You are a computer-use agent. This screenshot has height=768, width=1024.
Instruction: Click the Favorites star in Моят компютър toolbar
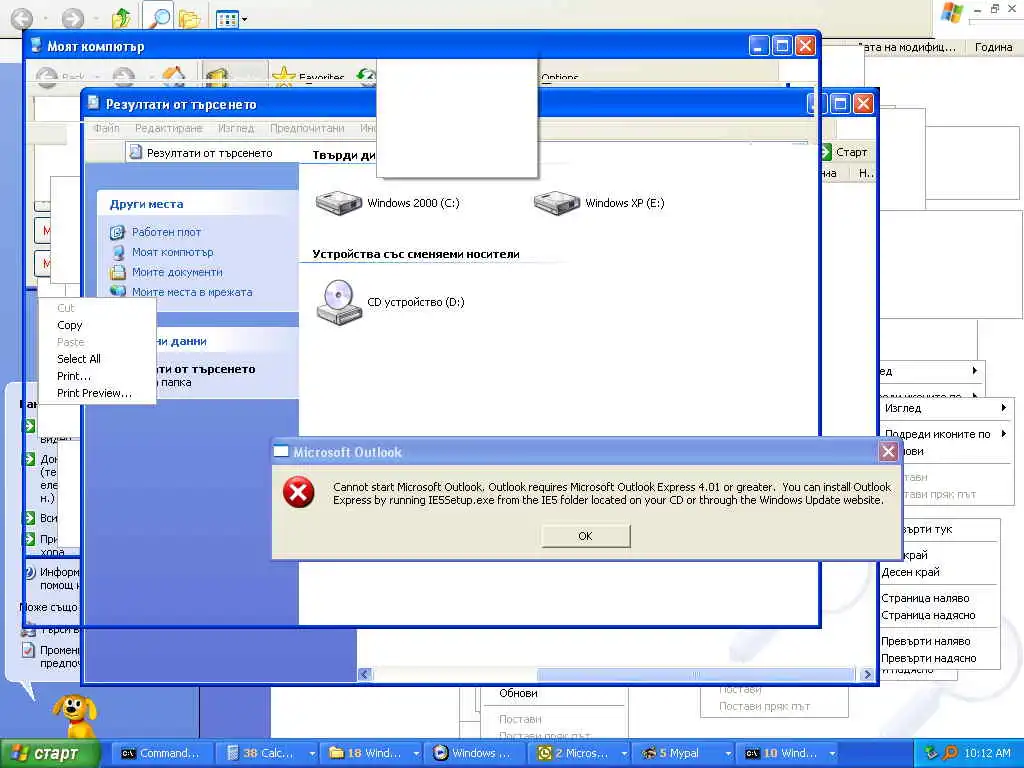pos(283,76)
